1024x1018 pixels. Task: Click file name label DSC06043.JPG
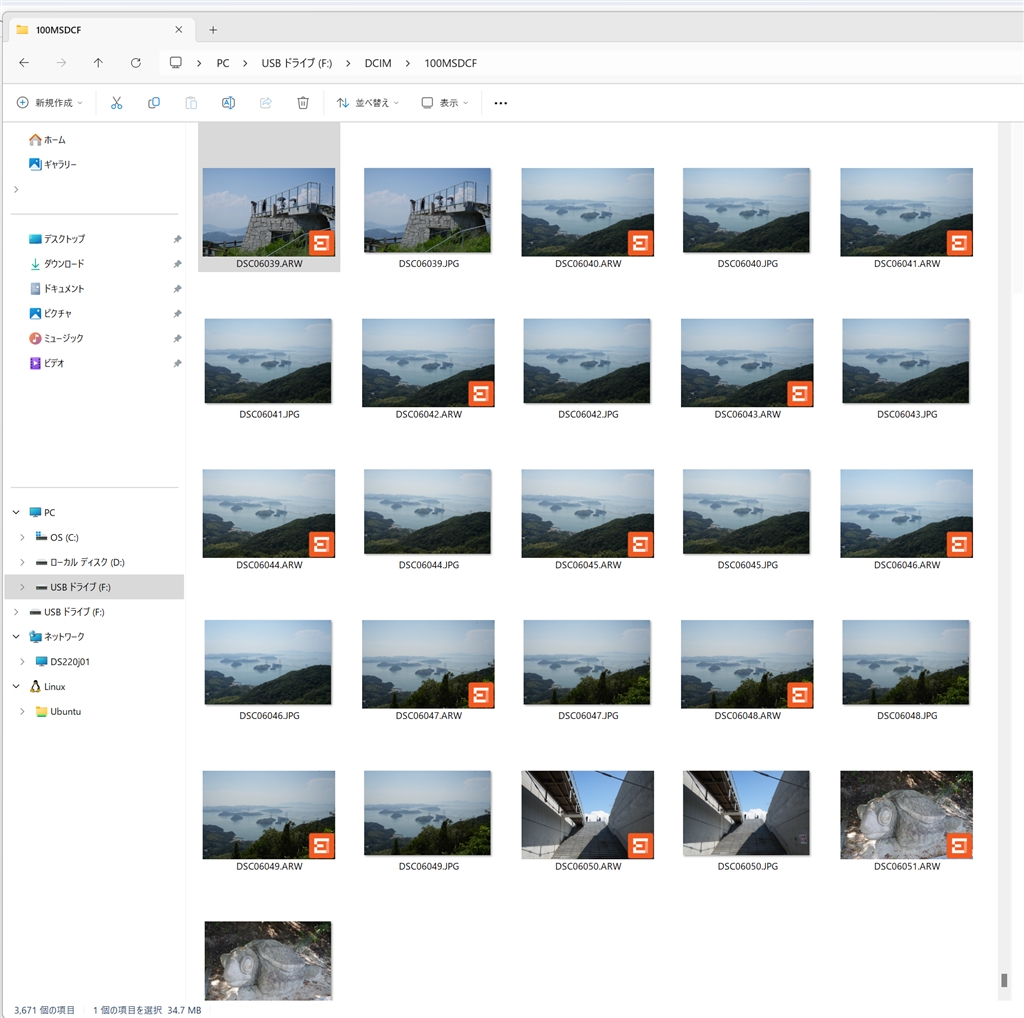pyautogui.click(x=906, y=414)
